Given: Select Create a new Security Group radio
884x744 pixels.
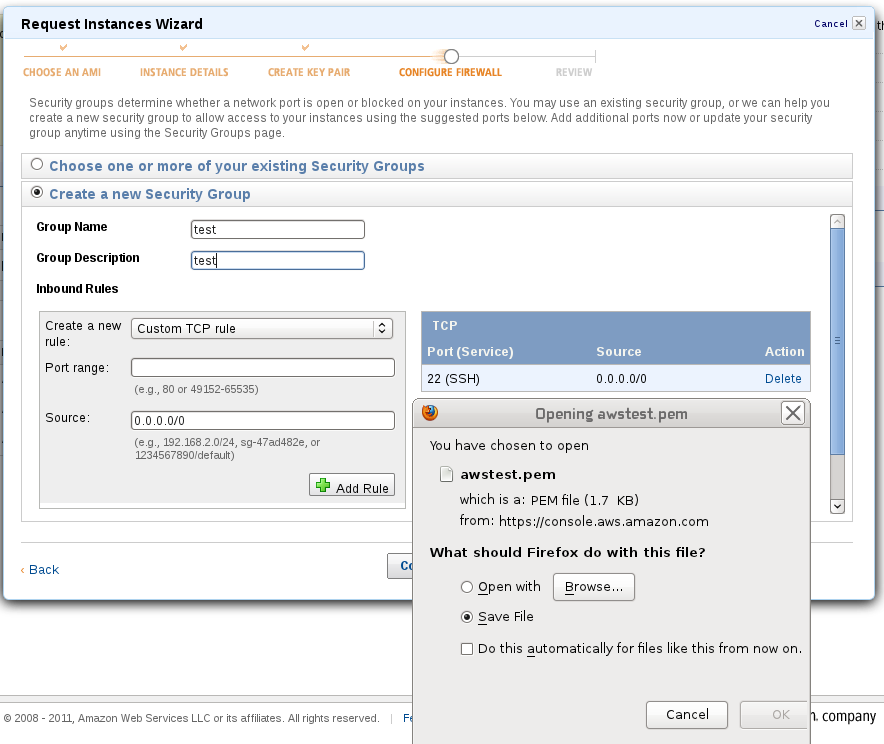Looking at the screenshot, I should coord(37,192).
